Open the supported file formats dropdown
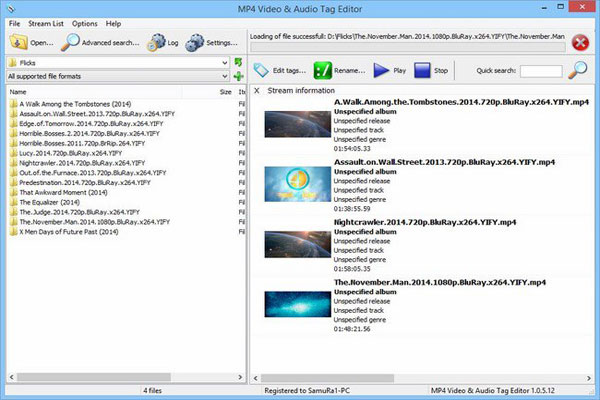600x400 pixels. pos(224,76)
